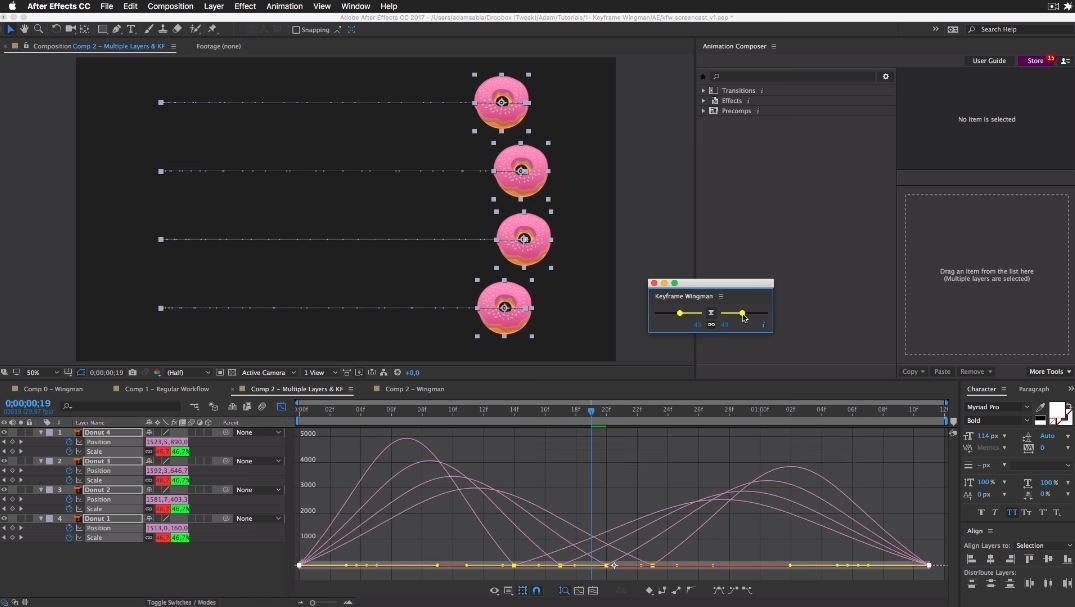The height and width of the screenshot is (607, 1075).
Task: Click the fit all graphs to view icon
Action: coord(593,590)
